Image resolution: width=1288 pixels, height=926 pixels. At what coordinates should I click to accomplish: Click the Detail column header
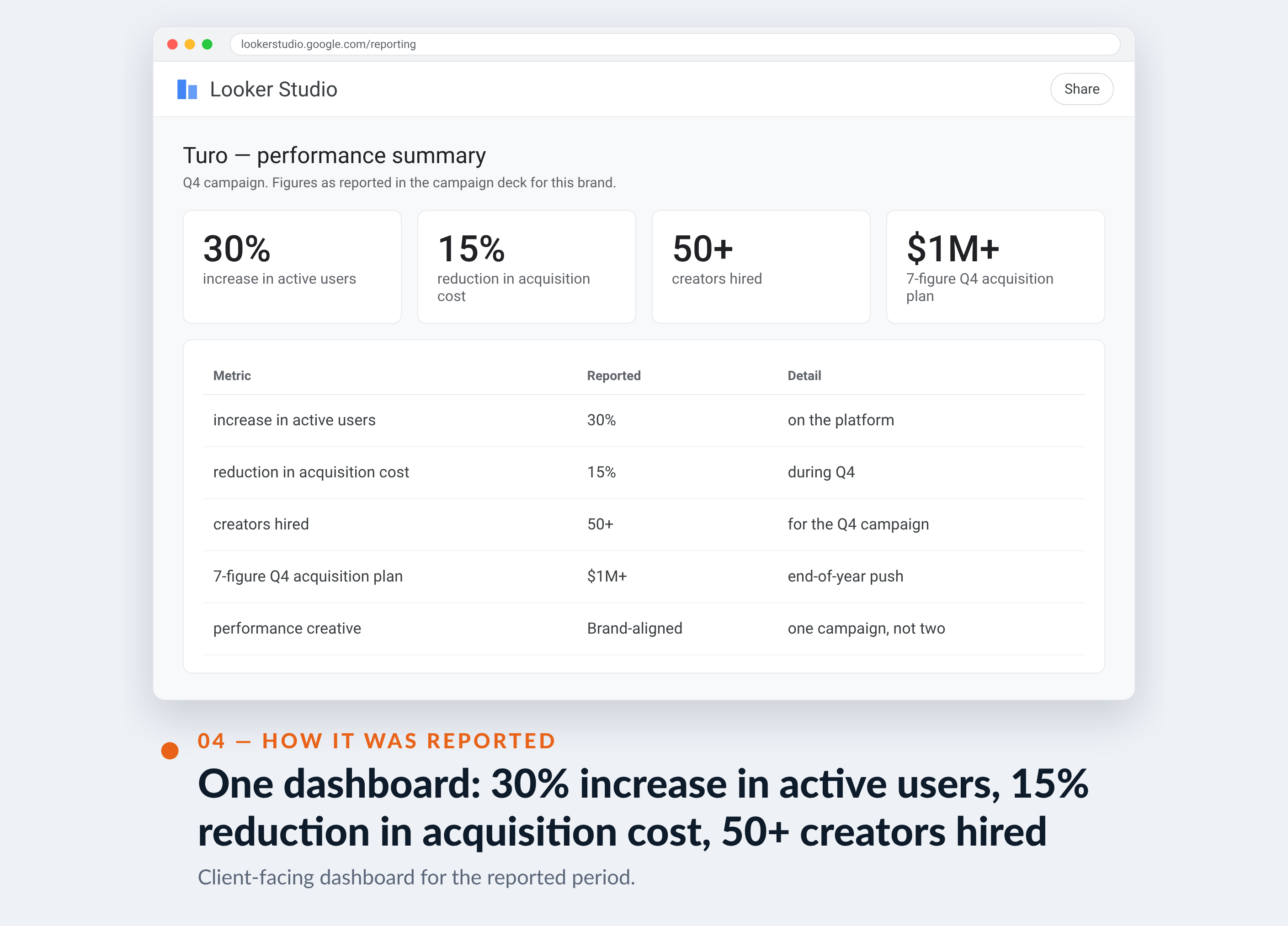[804, 375]
